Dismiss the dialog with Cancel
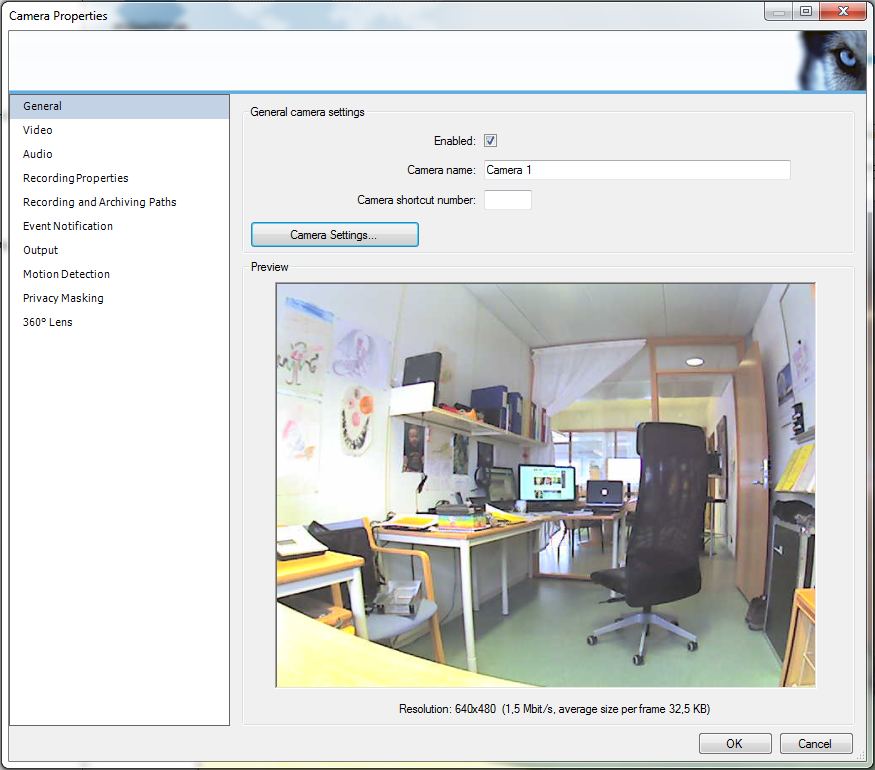The height and width of the screenshot is (770, 875). [x=815, y=743]
